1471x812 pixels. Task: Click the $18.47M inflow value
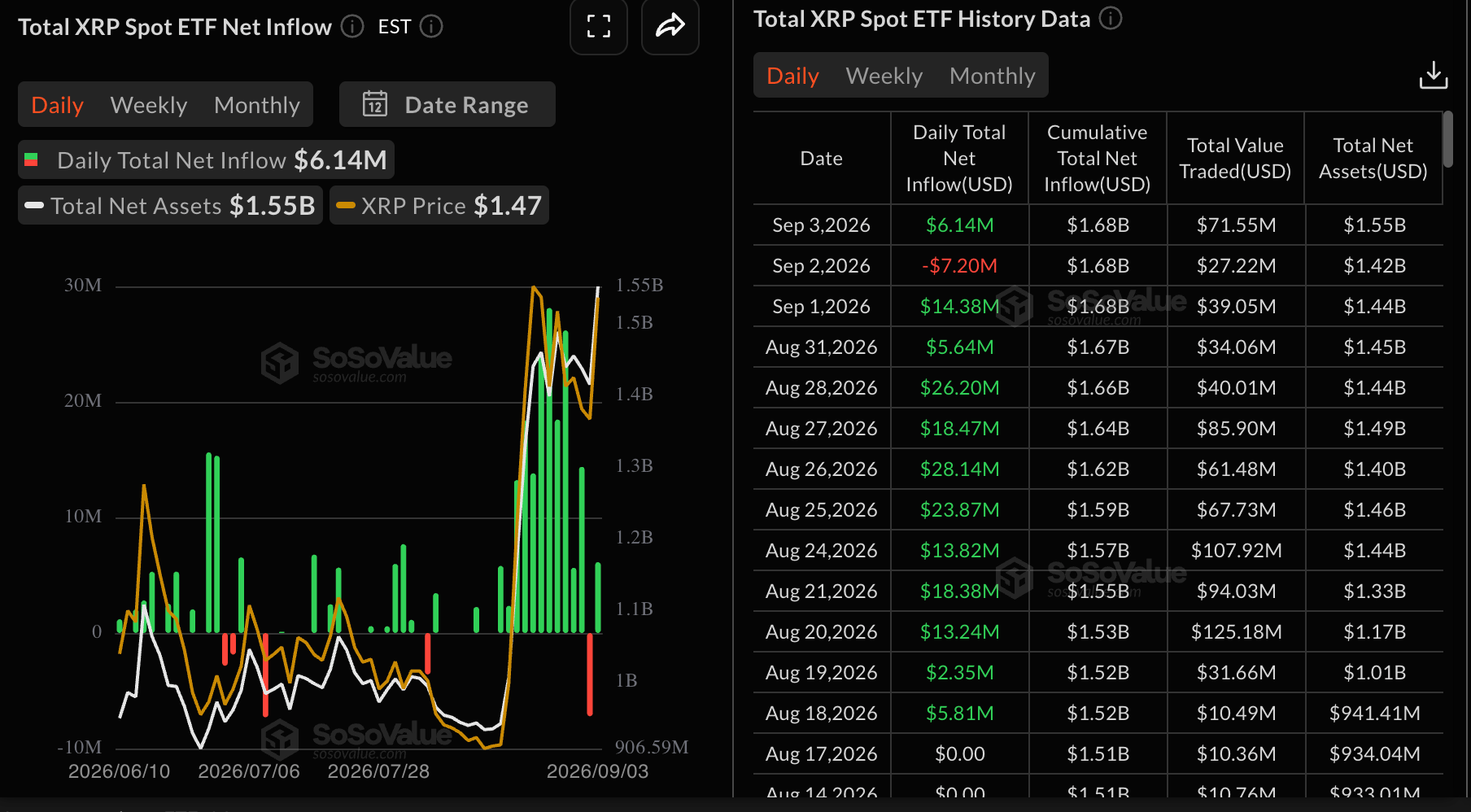(960, 429)
